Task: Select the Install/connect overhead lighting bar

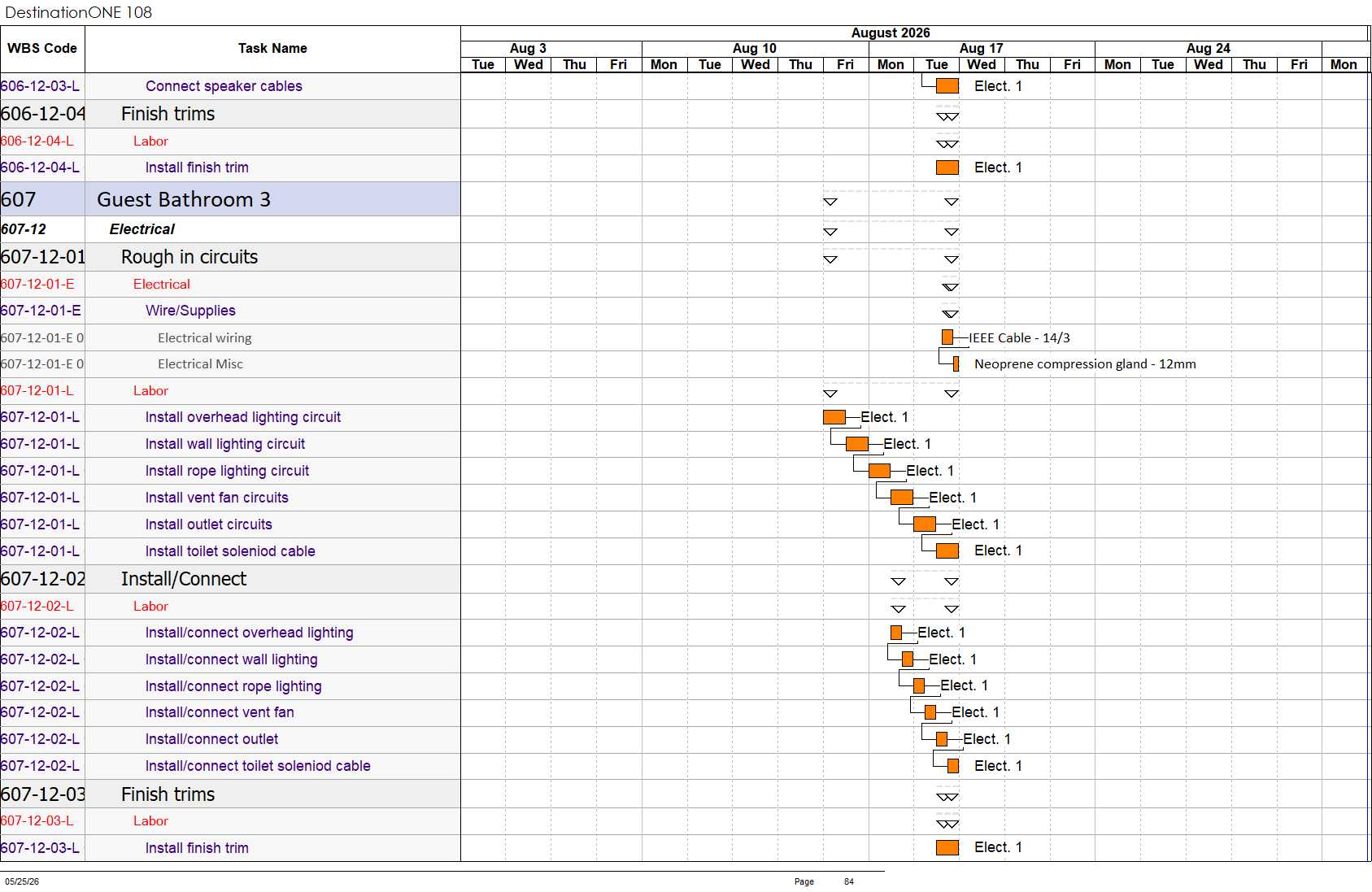Action: coord(896,633)
